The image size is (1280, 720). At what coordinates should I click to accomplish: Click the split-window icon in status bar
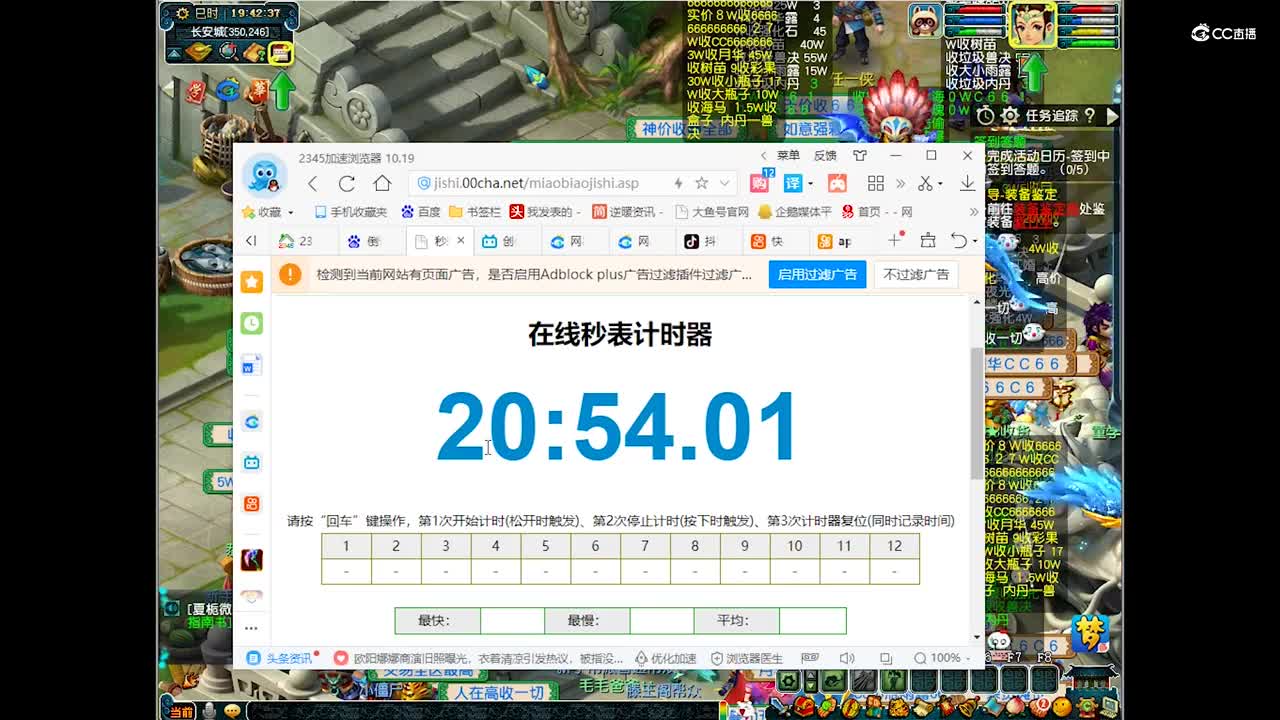point(886,658)
